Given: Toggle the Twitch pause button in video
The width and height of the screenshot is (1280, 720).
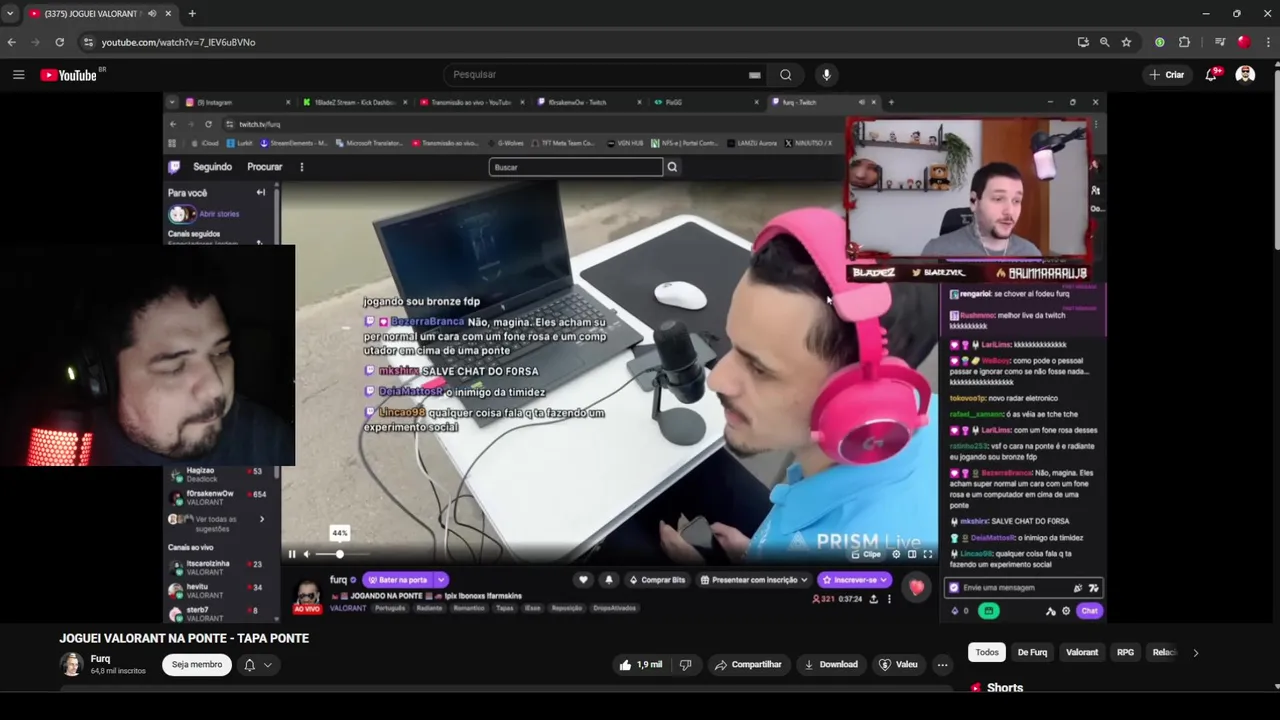Looking at the screenshot, I should tap(292, 554).
